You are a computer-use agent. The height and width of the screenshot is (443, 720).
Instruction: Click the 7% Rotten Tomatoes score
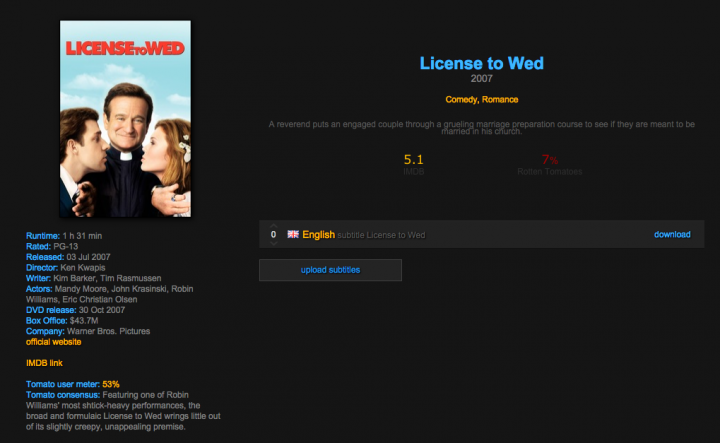point(550,160)
